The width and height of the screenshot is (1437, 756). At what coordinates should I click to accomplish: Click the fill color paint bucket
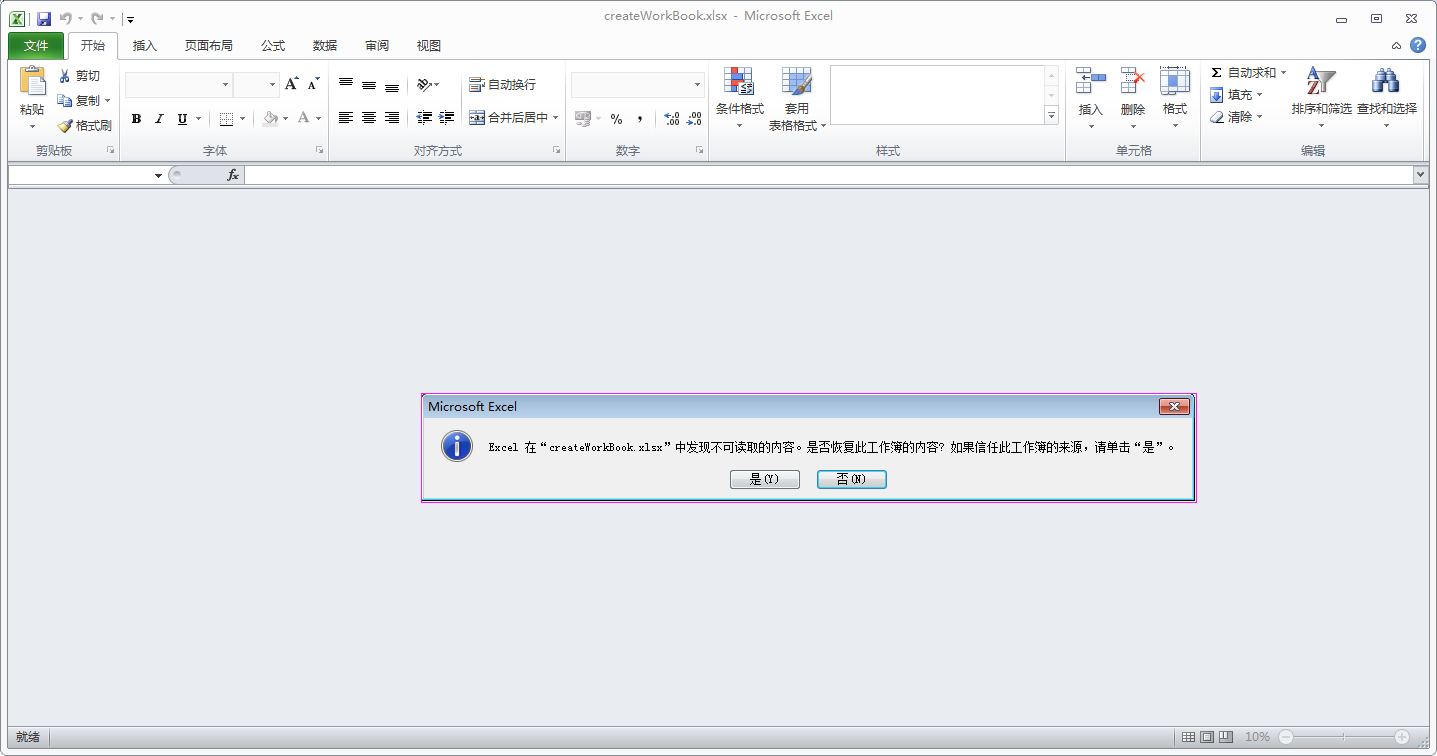coord(271,118)
